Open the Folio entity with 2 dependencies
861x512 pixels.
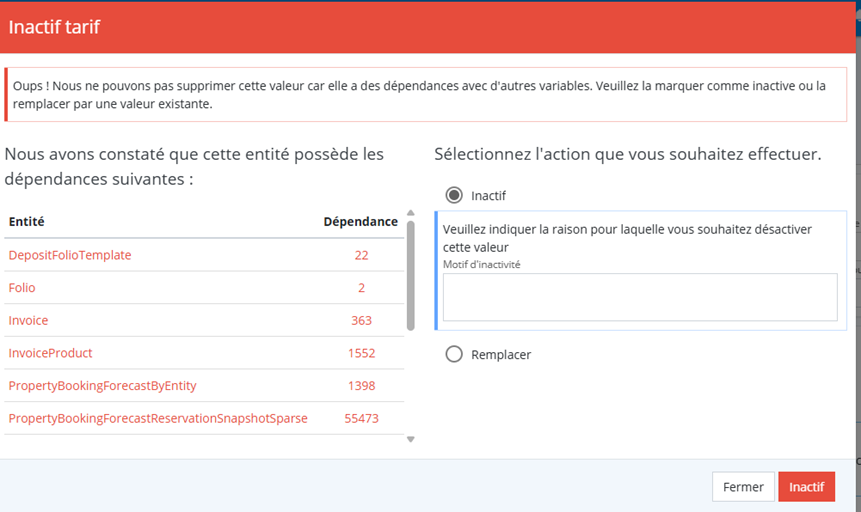(22, 288)
